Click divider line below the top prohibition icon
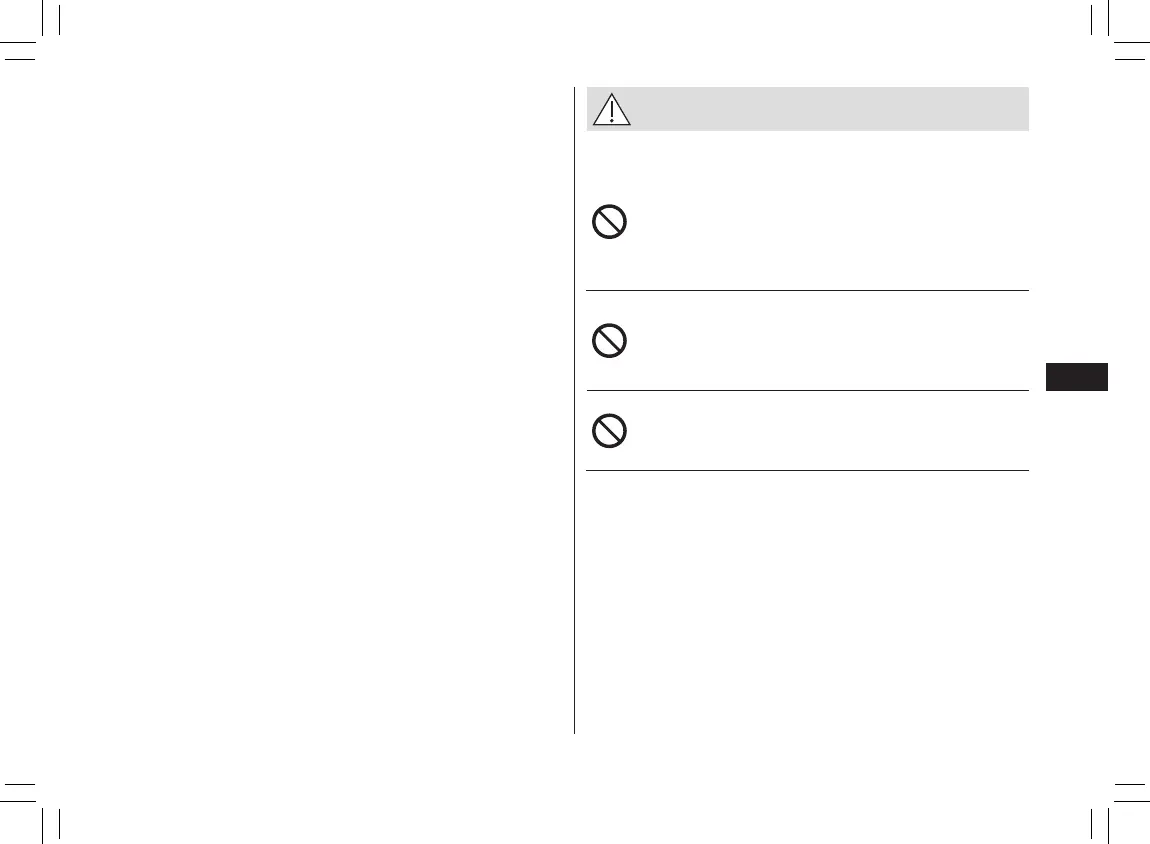1150x844 pixels. pos(806,291)
